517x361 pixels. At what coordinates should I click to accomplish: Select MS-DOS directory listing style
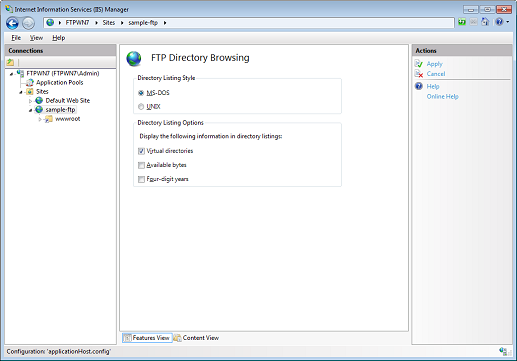[141, 93]
